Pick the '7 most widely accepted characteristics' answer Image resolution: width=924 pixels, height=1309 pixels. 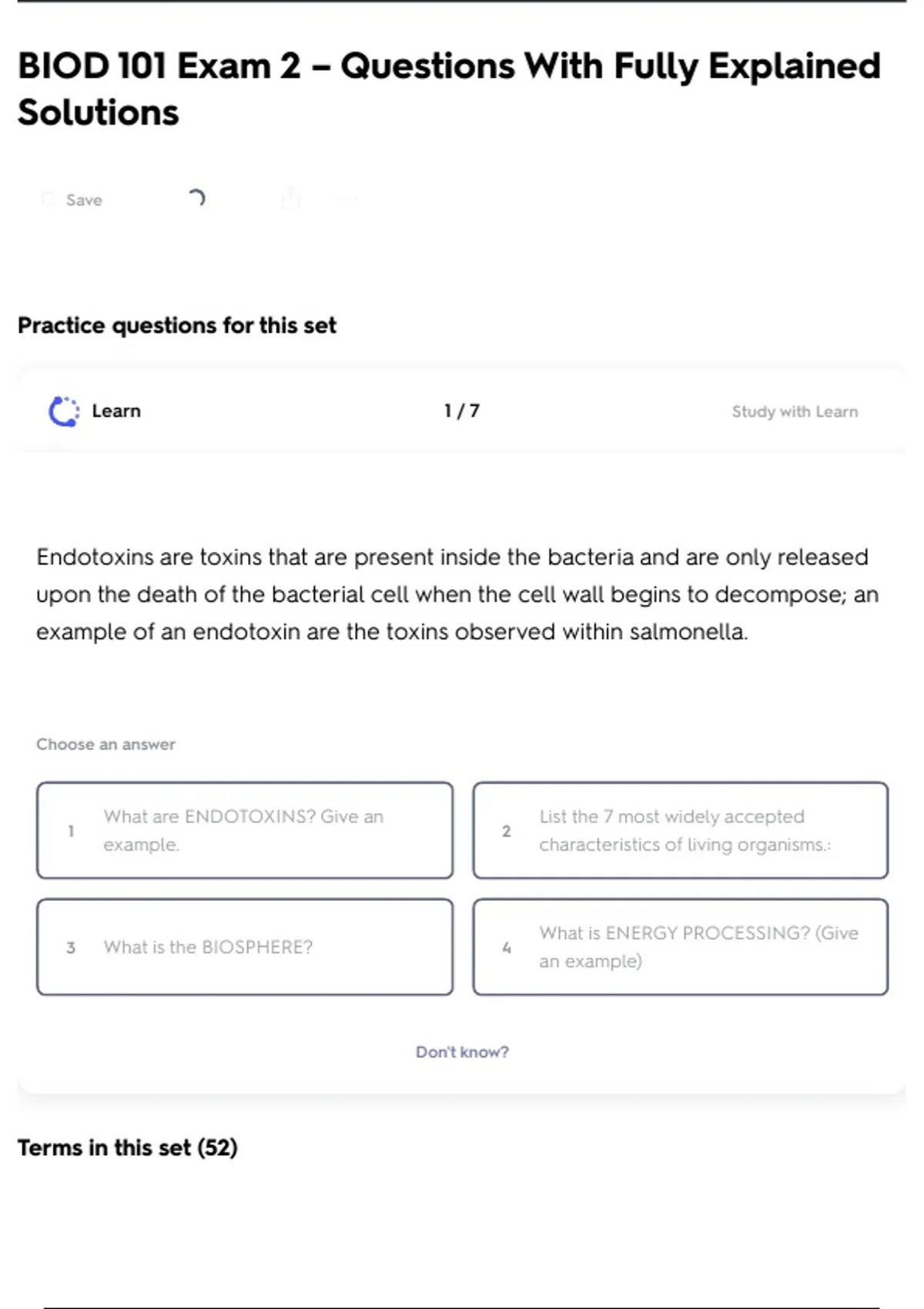(x=680, y=830)
